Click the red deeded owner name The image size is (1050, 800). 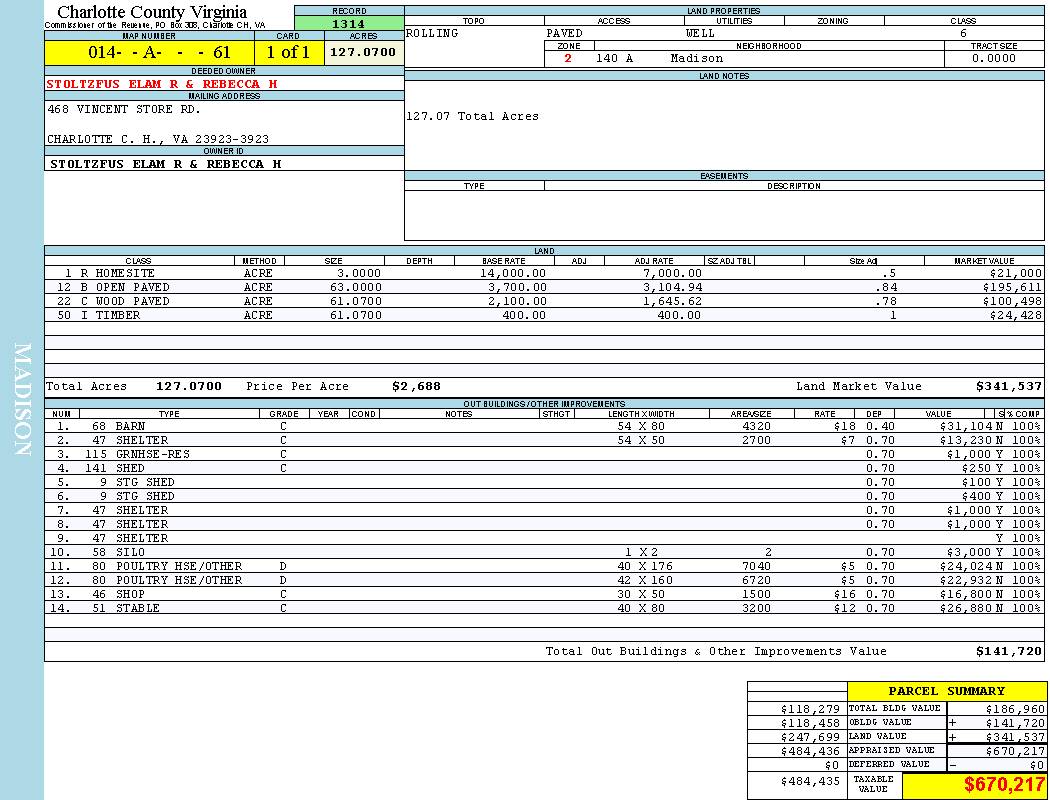point(162,84)
